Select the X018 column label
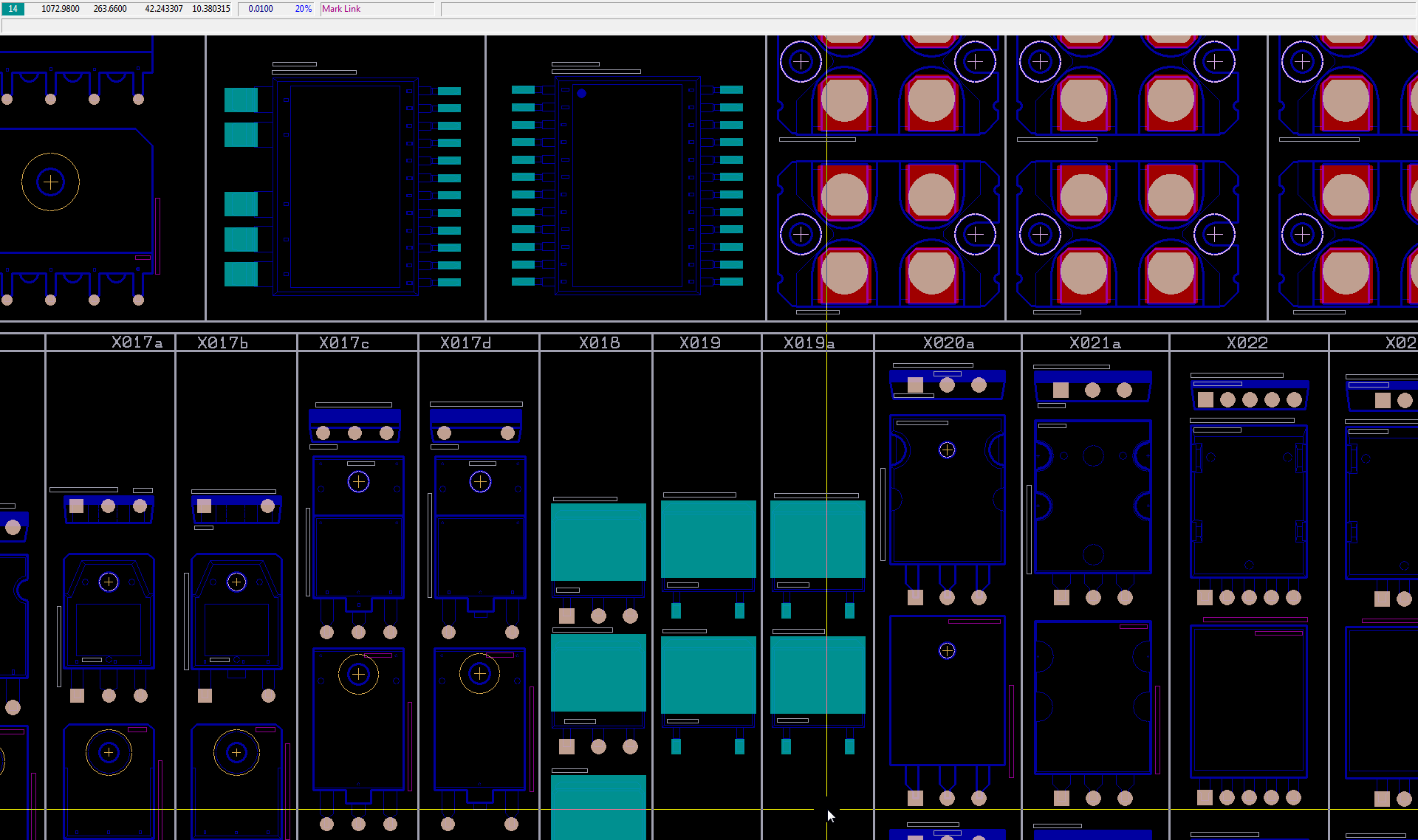The width and height of the screenshot is (1418, 840). point(600,342)
